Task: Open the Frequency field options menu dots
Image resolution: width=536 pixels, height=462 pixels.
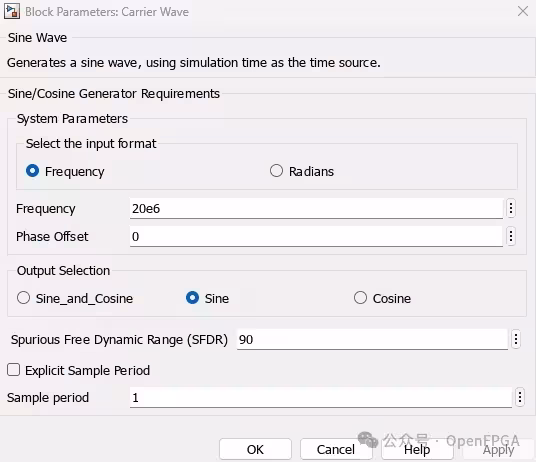Action: pyautogui.click(x=511, y=208)
